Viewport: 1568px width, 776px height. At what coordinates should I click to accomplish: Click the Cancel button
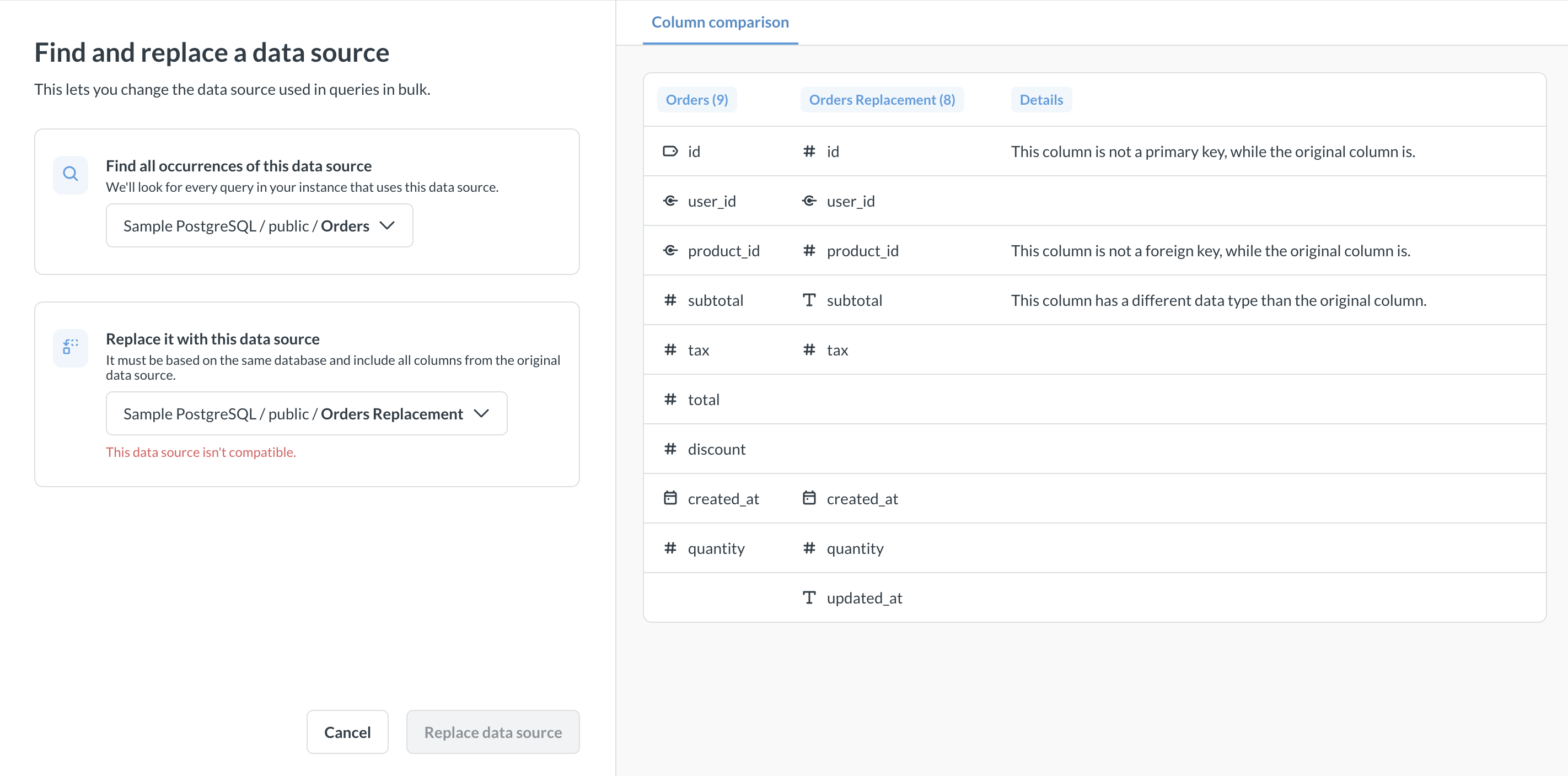tap(347, 732)
